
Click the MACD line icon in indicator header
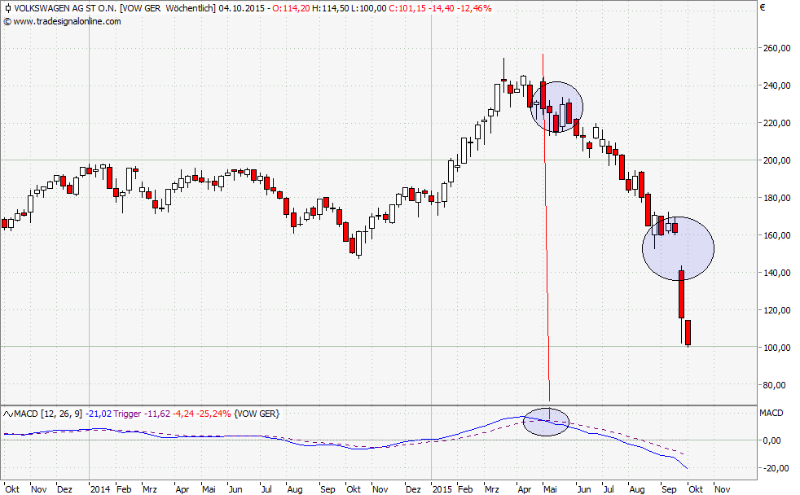coord(7,412)
